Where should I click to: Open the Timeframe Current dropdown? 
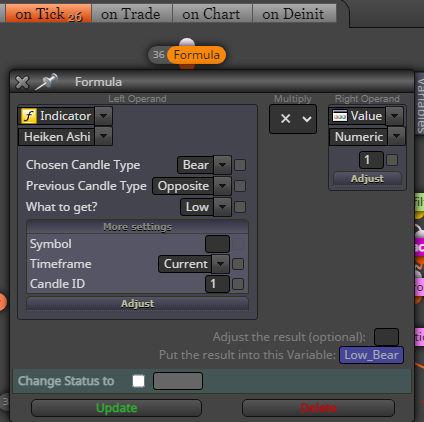coord(194,264)
